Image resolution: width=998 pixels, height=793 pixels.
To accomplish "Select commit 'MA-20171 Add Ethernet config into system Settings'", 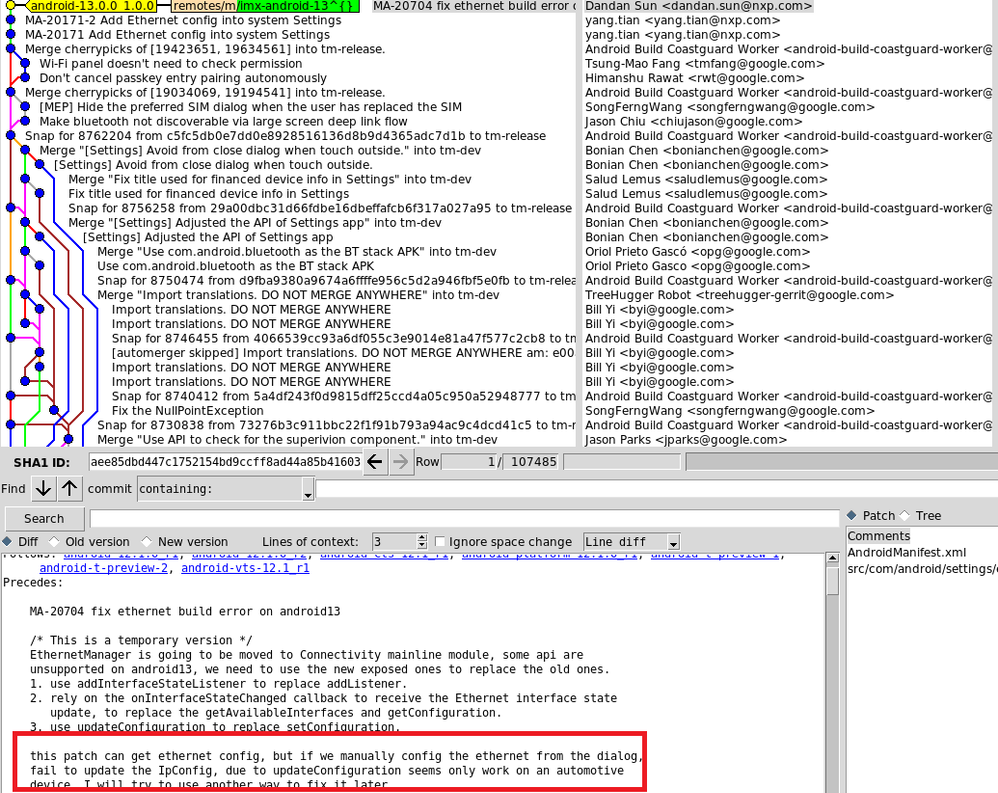I will coord(178,35).
